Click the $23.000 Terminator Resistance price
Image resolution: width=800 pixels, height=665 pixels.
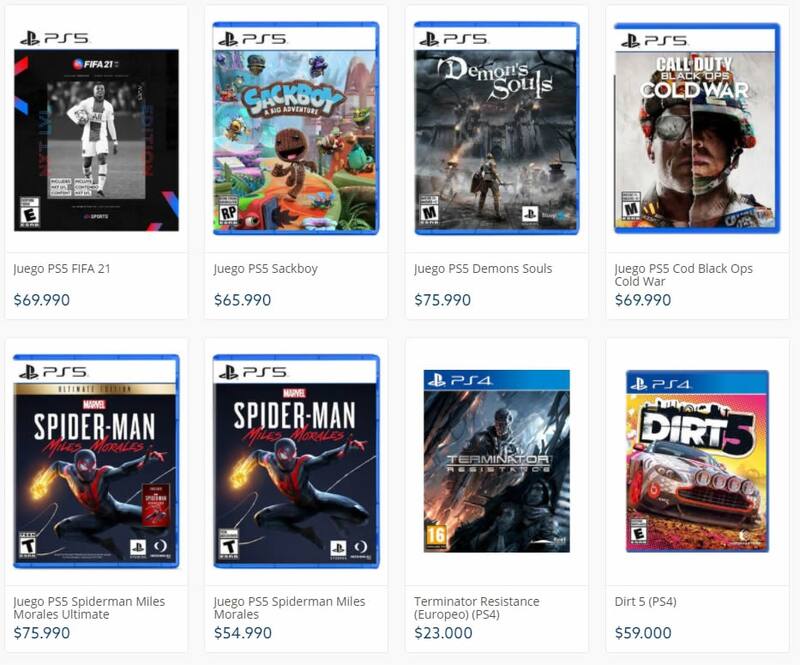(x=443, y=633)
